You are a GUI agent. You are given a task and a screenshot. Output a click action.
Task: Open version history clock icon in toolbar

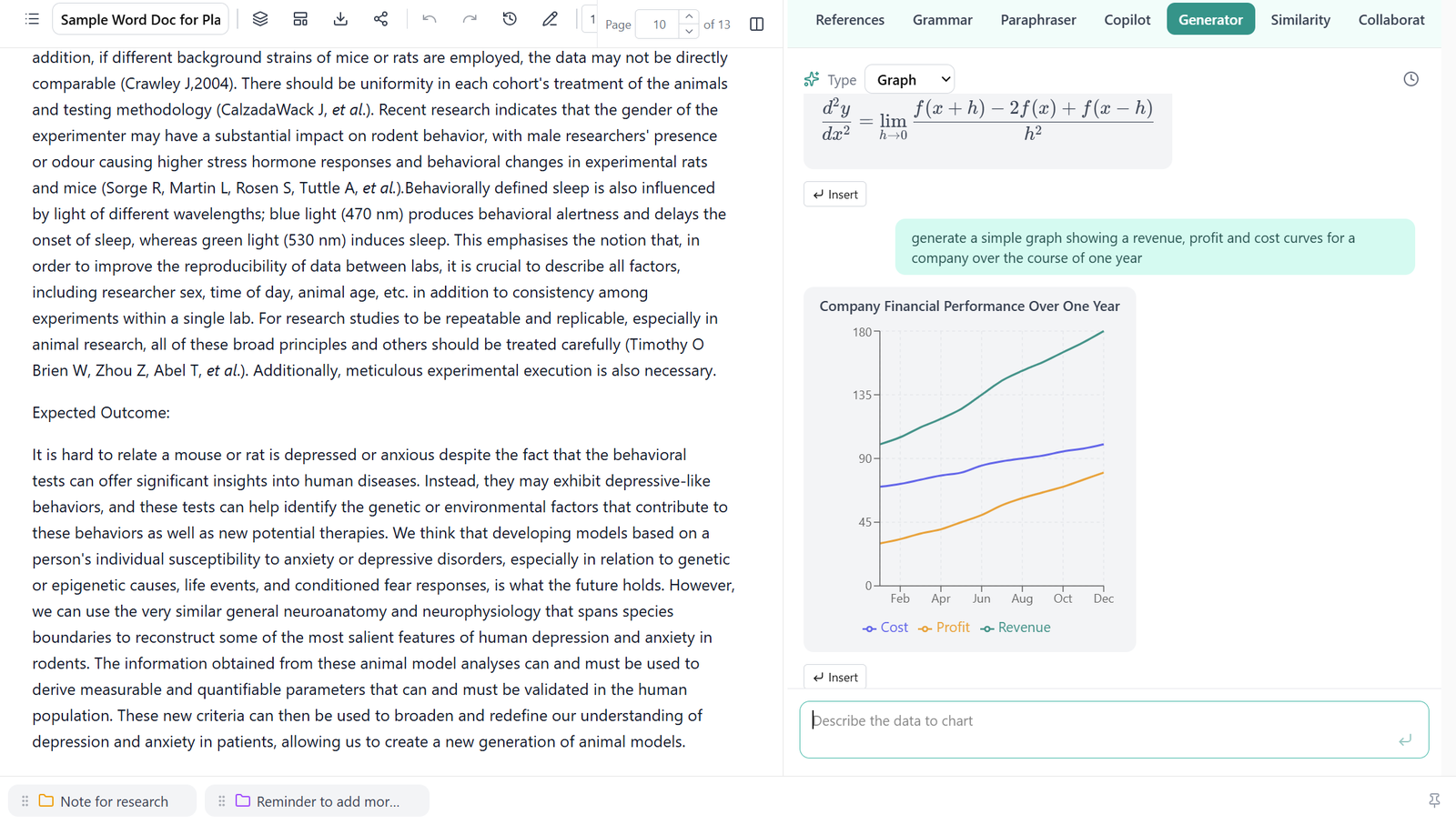(510, 19)
